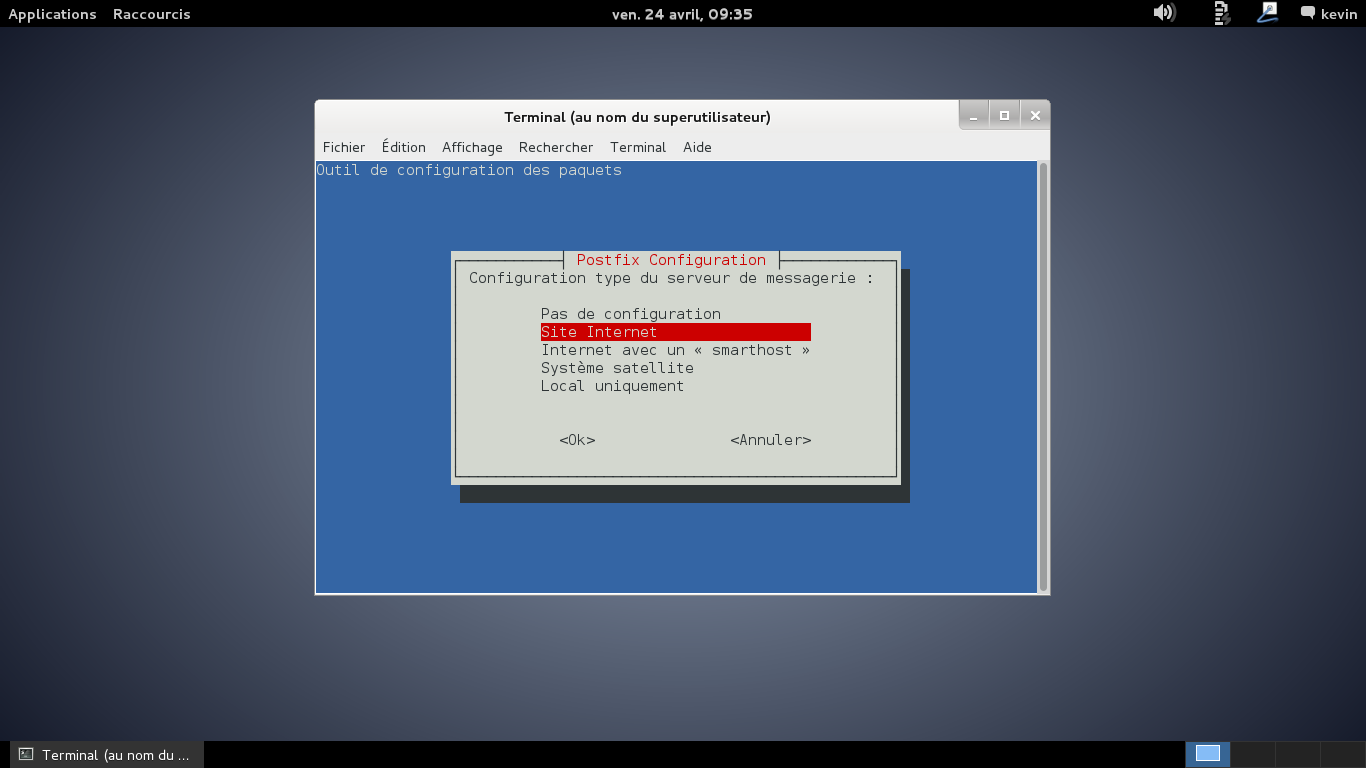Viewport: 1366px width, 768px height.
Task: Select the highlighted 'Site Internet' option
Action: click(x=675, y=332)
